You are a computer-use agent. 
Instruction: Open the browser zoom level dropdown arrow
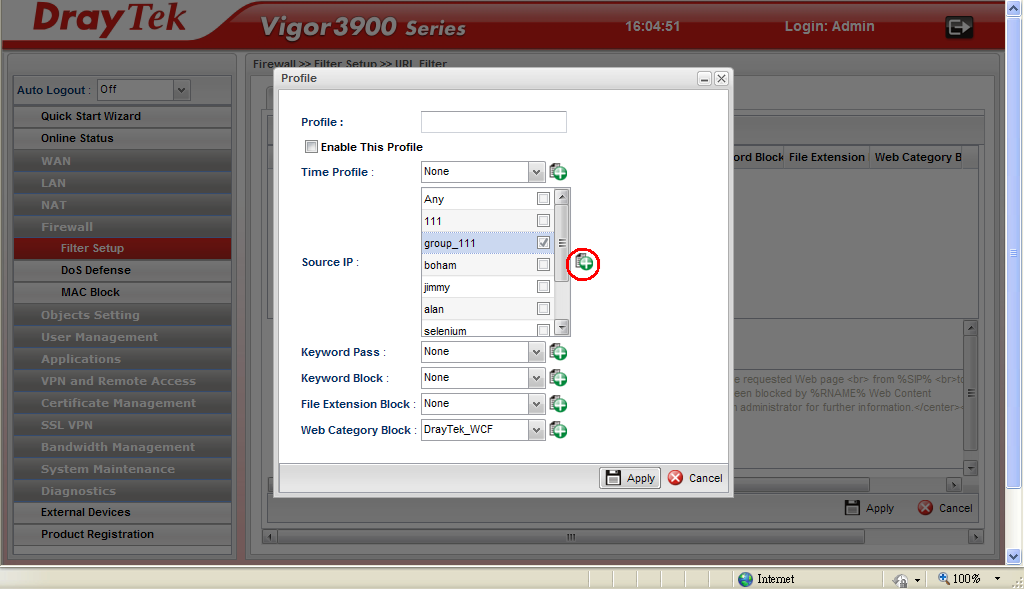pyautogui.click(x=997, y=579)
